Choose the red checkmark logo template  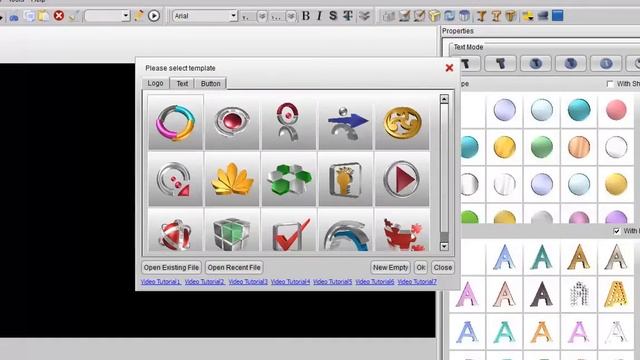289,231
